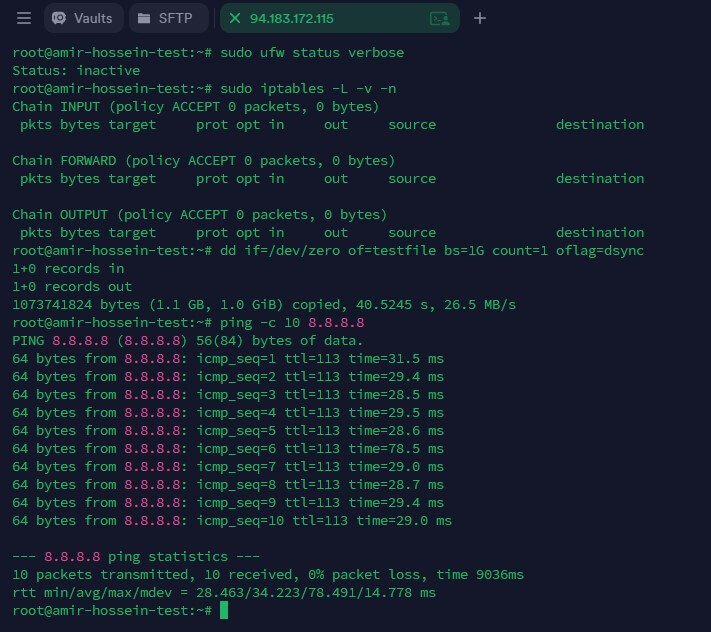Click the terminal cursor at the last prompt
Viewport: 711px width, 632px height.
tap(224, 610)
